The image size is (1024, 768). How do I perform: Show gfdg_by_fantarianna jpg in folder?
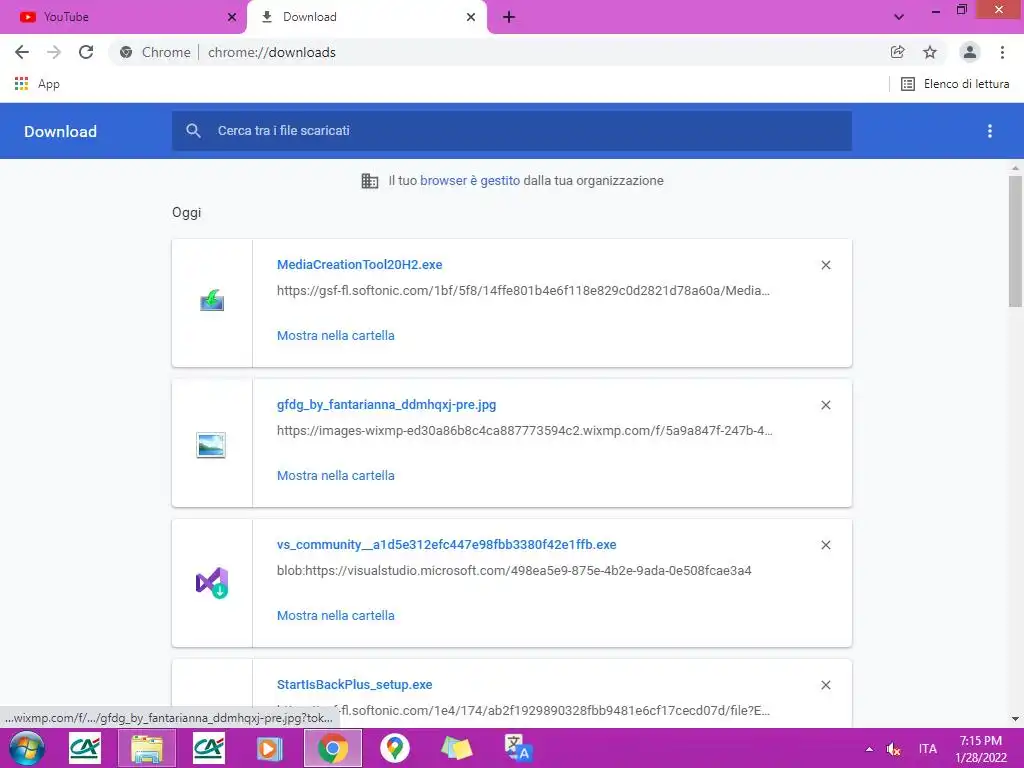click(336, 475)
